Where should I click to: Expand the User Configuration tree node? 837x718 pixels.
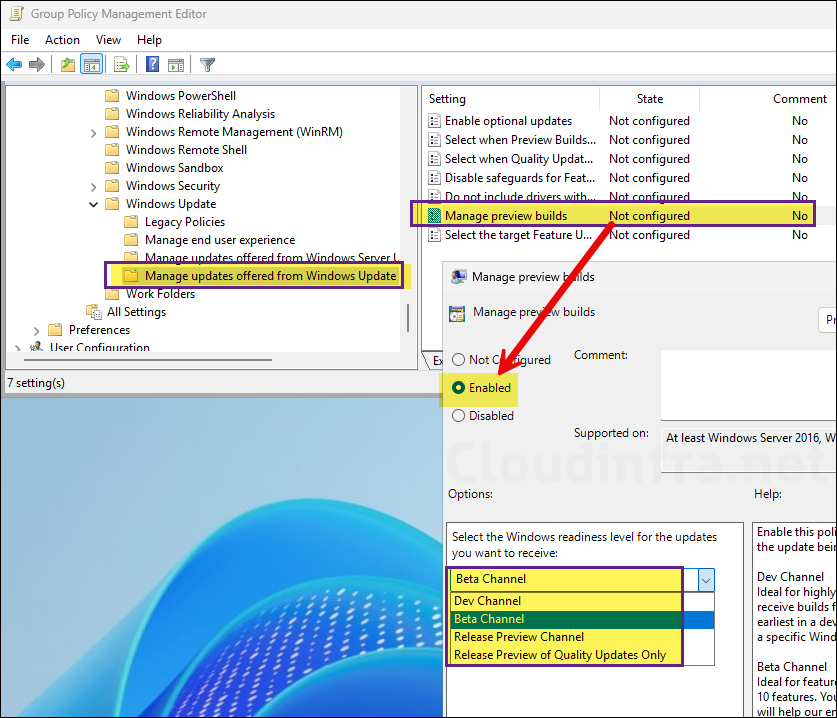click(x=18, y=348)
